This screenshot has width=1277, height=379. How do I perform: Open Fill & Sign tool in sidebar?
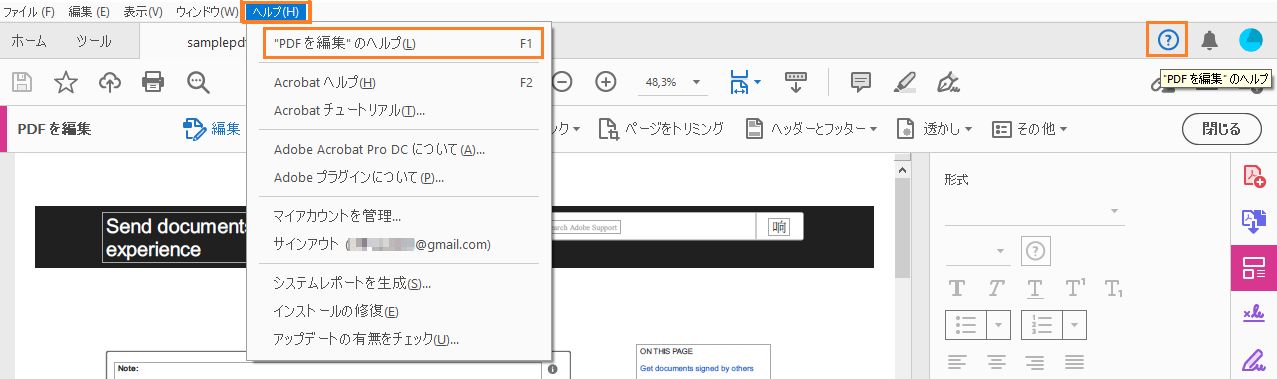pos(1253,314)
